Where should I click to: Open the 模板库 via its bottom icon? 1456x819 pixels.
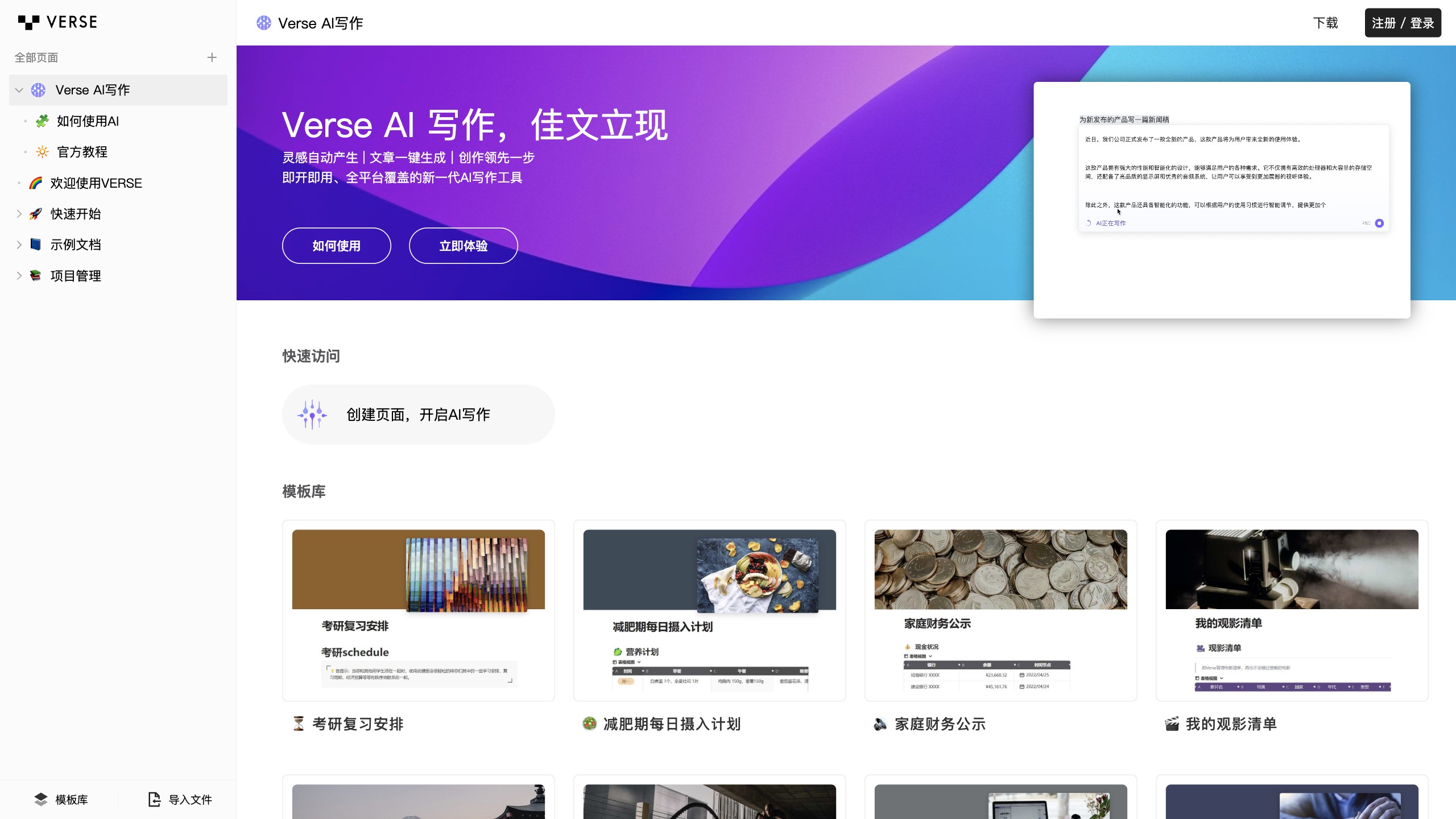click(x=40, y=799)
